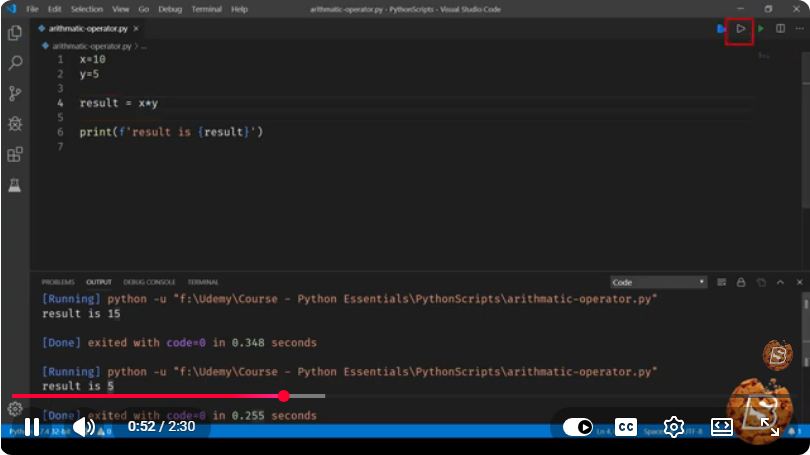
Task: Open the Code output channel dropdown
Action: (x=658, y=282)
